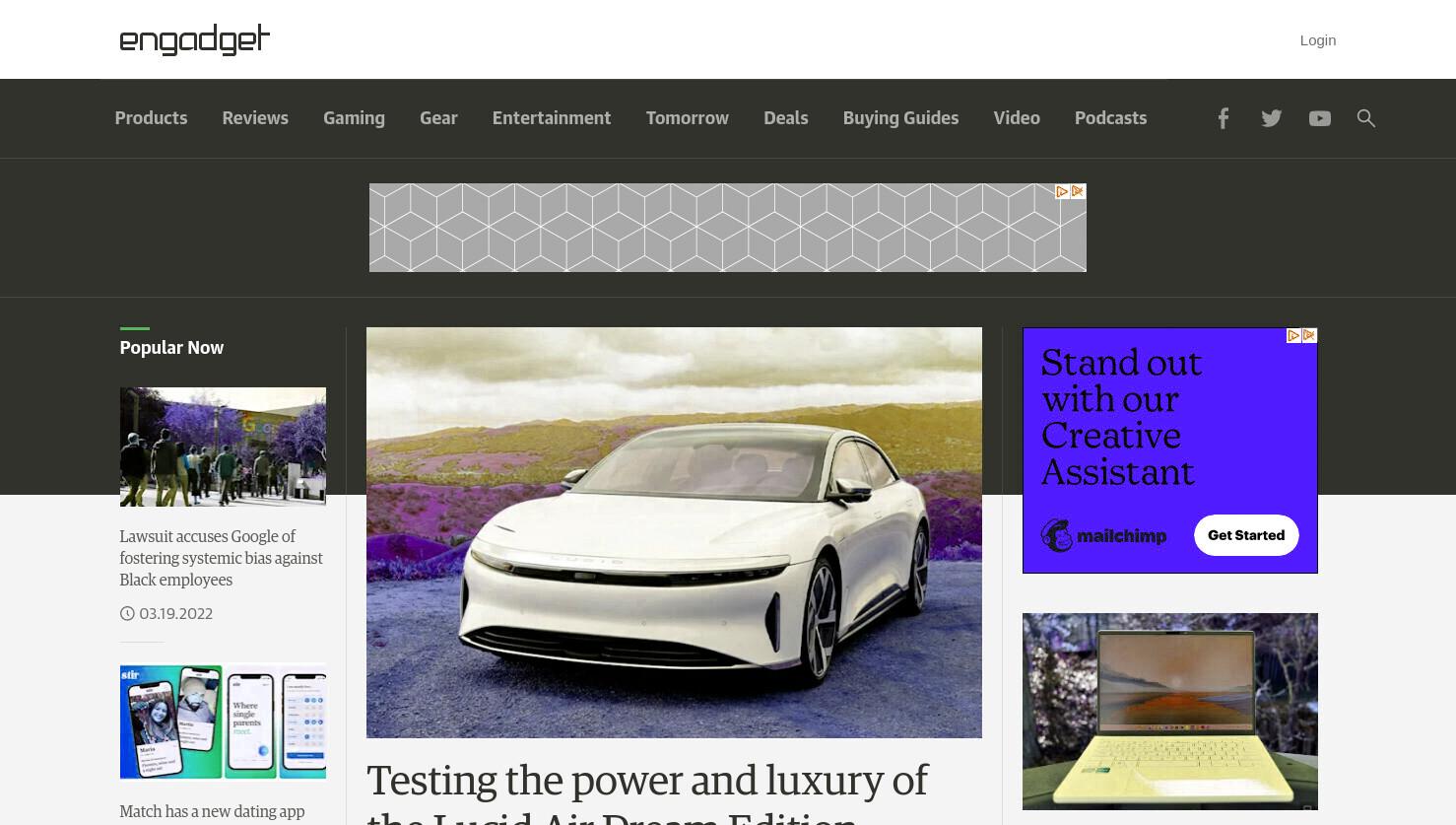Open the Match dating app article link

pos(212,812)
